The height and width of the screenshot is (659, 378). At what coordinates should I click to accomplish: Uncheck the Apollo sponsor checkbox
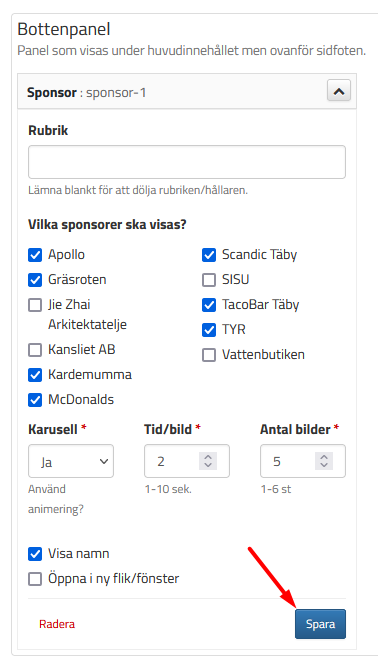click(35, 255)
